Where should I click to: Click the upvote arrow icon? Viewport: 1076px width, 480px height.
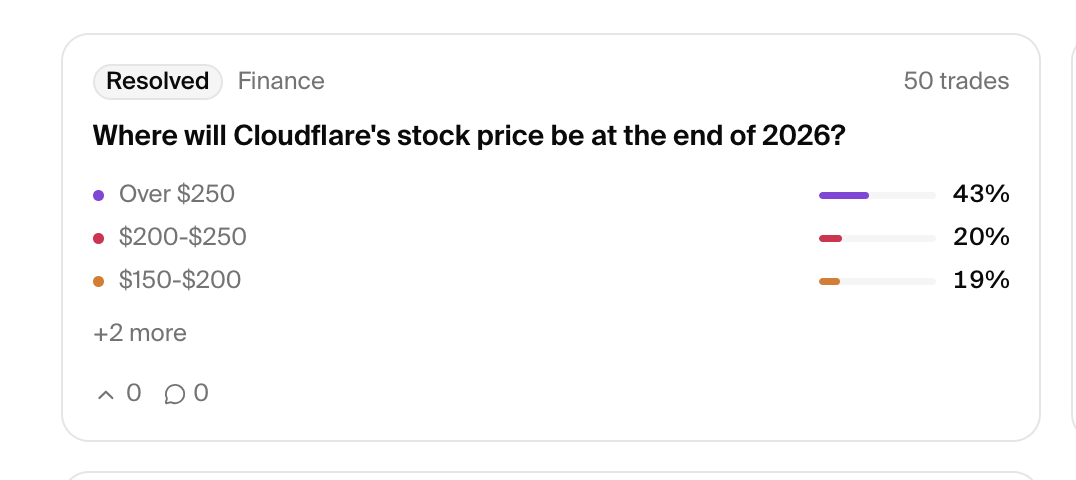point(106,394)
